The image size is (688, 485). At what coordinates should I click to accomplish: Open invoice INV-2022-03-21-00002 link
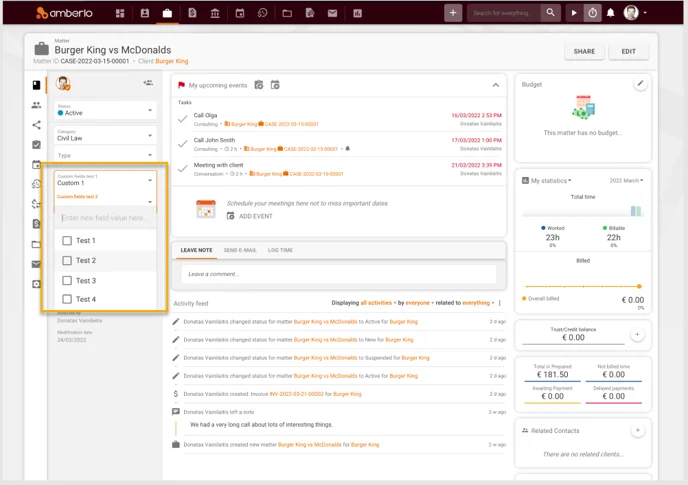296,394
